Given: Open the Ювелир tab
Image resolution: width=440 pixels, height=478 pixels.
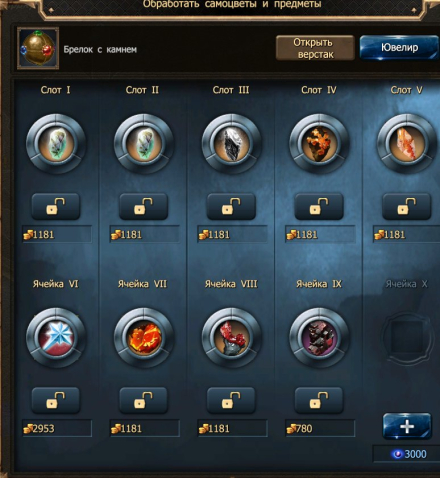Looking at the screenshot, I should coord(399,48).
